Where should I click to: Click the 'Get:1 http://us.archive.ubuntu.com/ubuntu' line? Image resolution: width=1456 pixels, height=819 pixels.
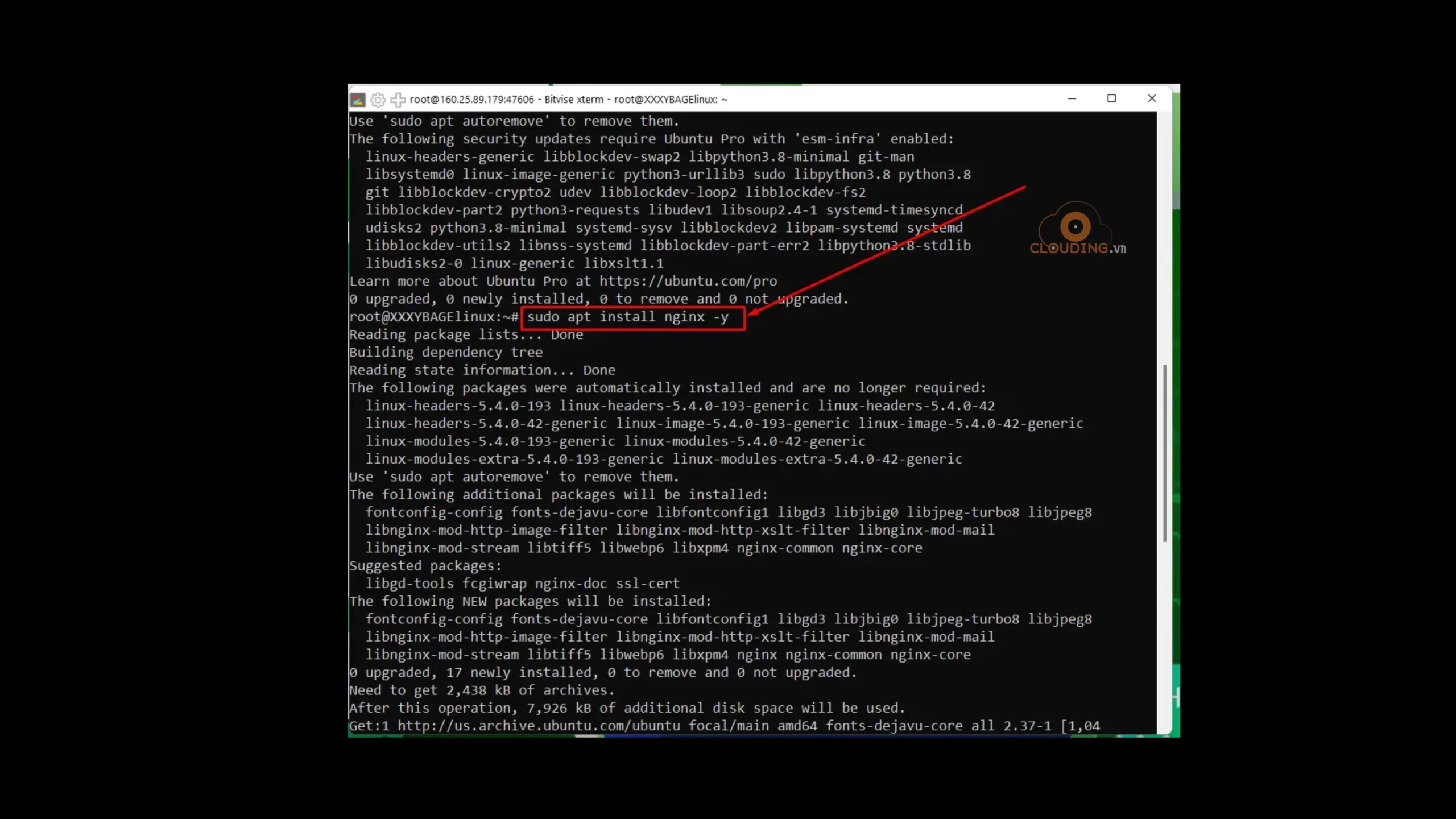point(725,726)
